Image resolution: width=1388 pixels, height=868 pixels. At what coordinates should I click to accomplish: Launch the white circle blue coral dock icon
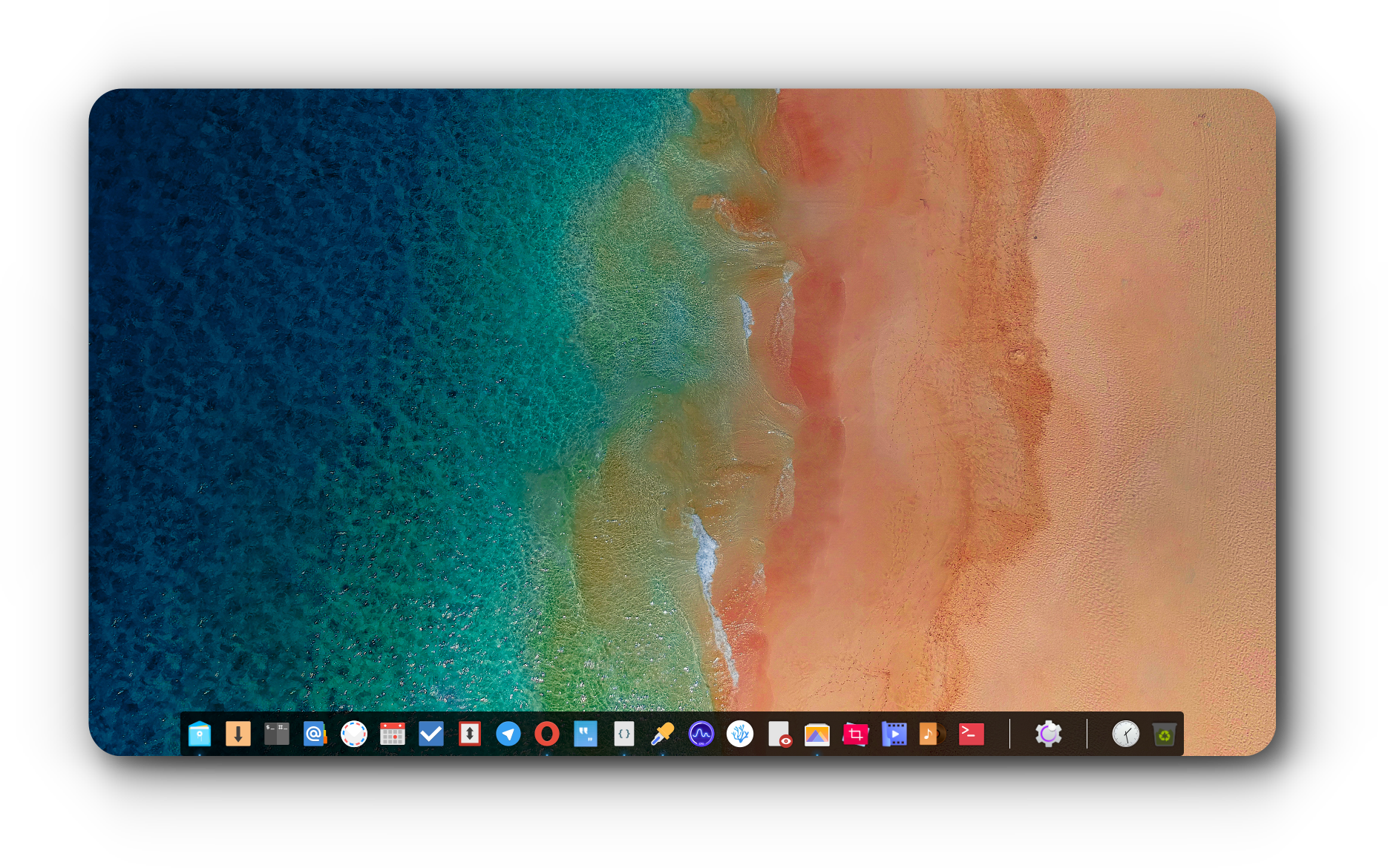click(x=740, y=734)
